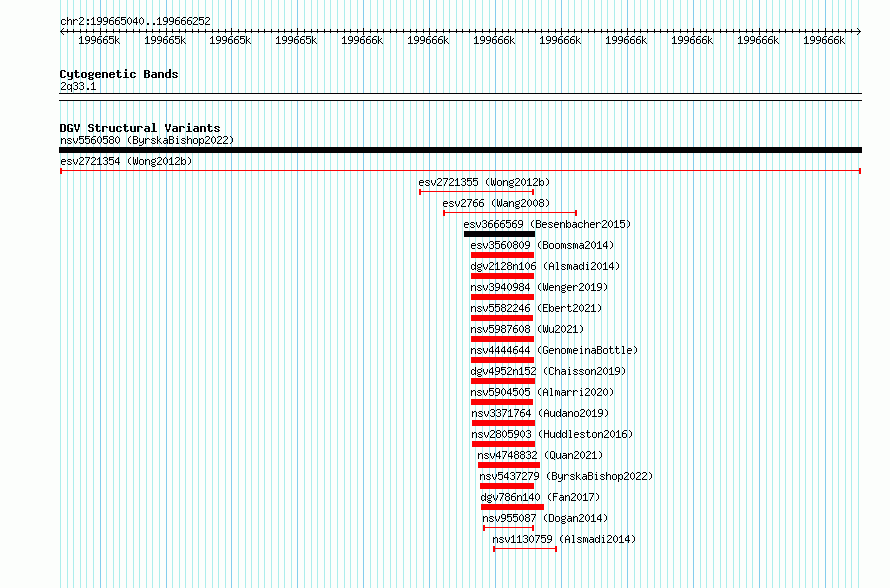Click the nsv955087 red bracket line
This screenshot has height=588, width=890.
pos(509,528)
